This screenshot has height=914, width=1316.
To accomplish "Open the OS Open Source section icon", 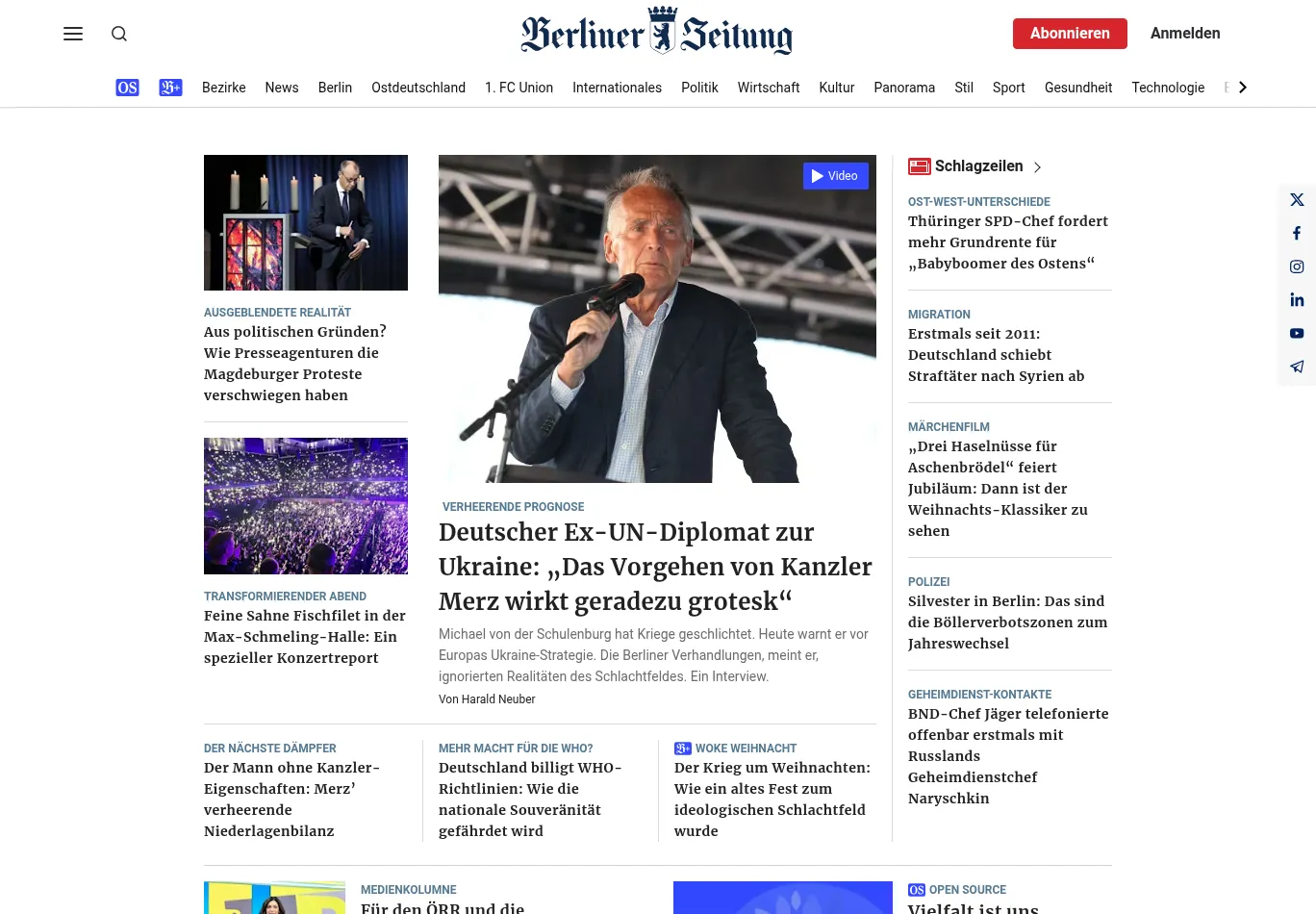I will click(x=127, y=88).
